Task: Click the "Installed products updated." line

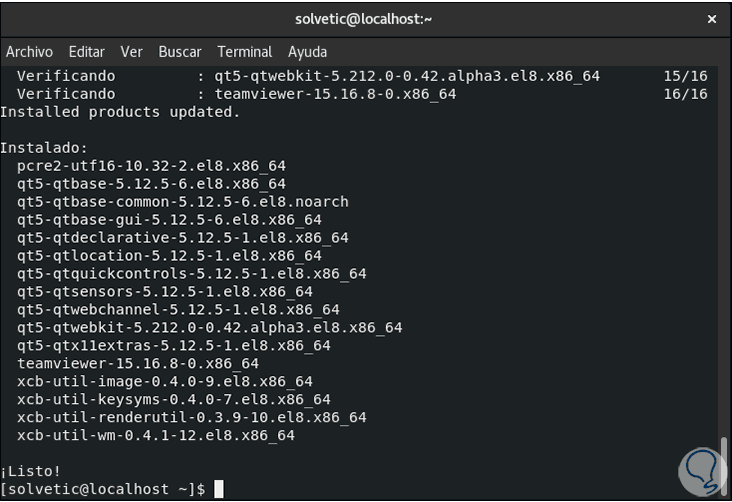Action: point(120,111)
